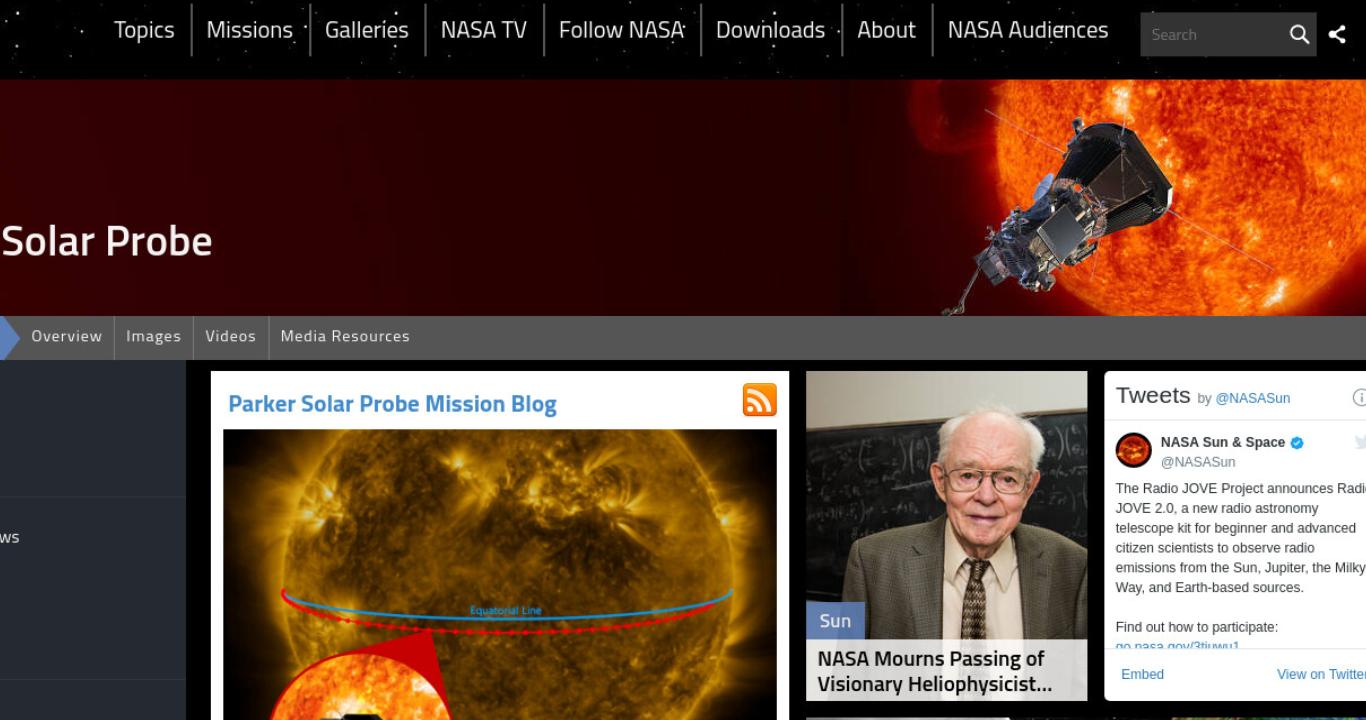Open the Missions menu

[249, 30]
